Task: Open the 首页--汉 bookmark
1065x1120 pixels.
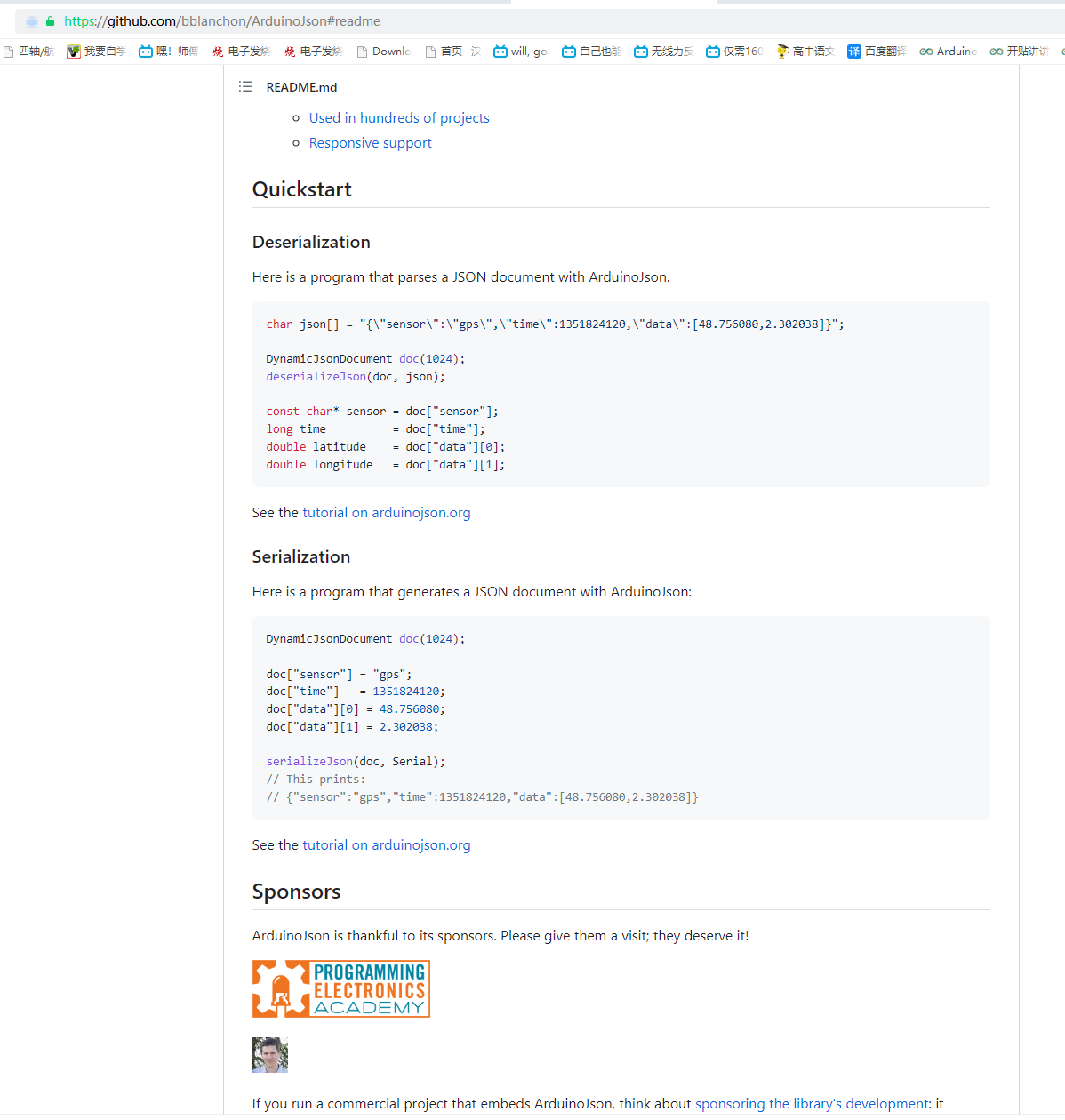Action: [452, 52]
